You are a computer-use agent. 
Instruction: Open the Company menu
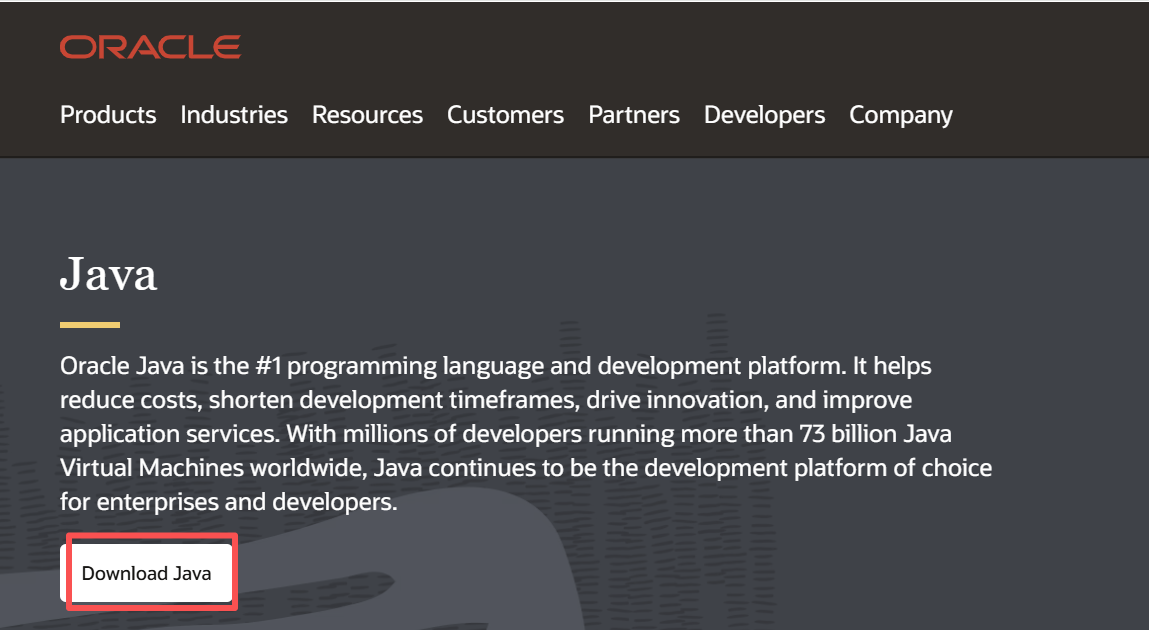coord(901,115)
